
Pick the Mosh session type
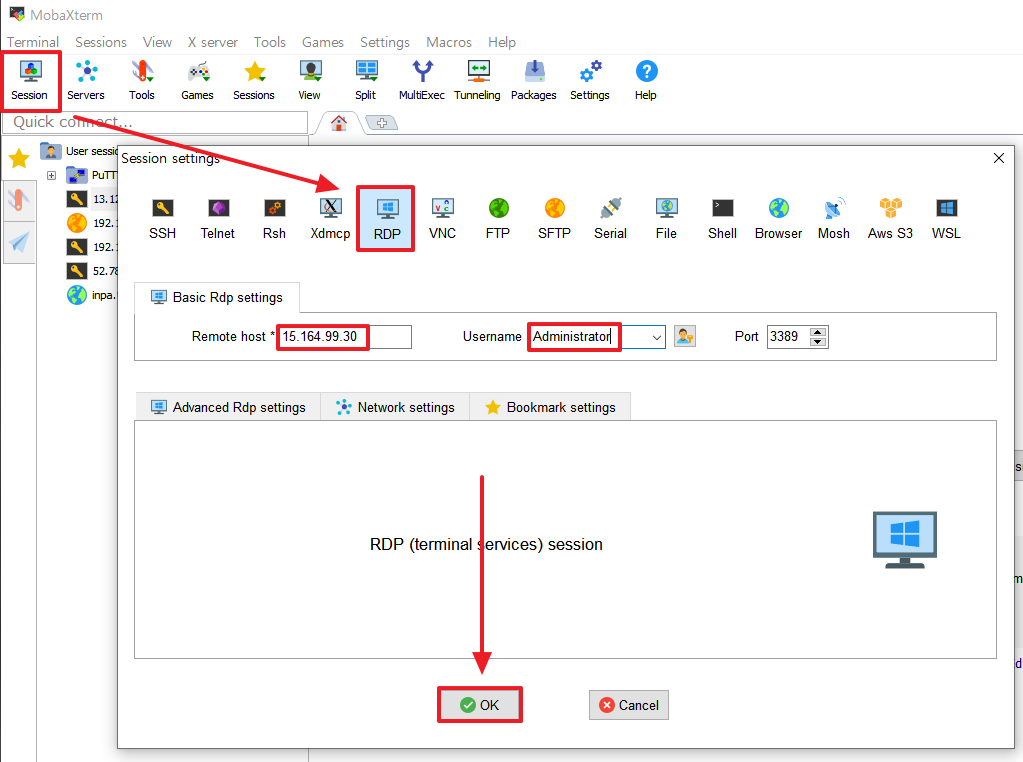pos(834,219)
